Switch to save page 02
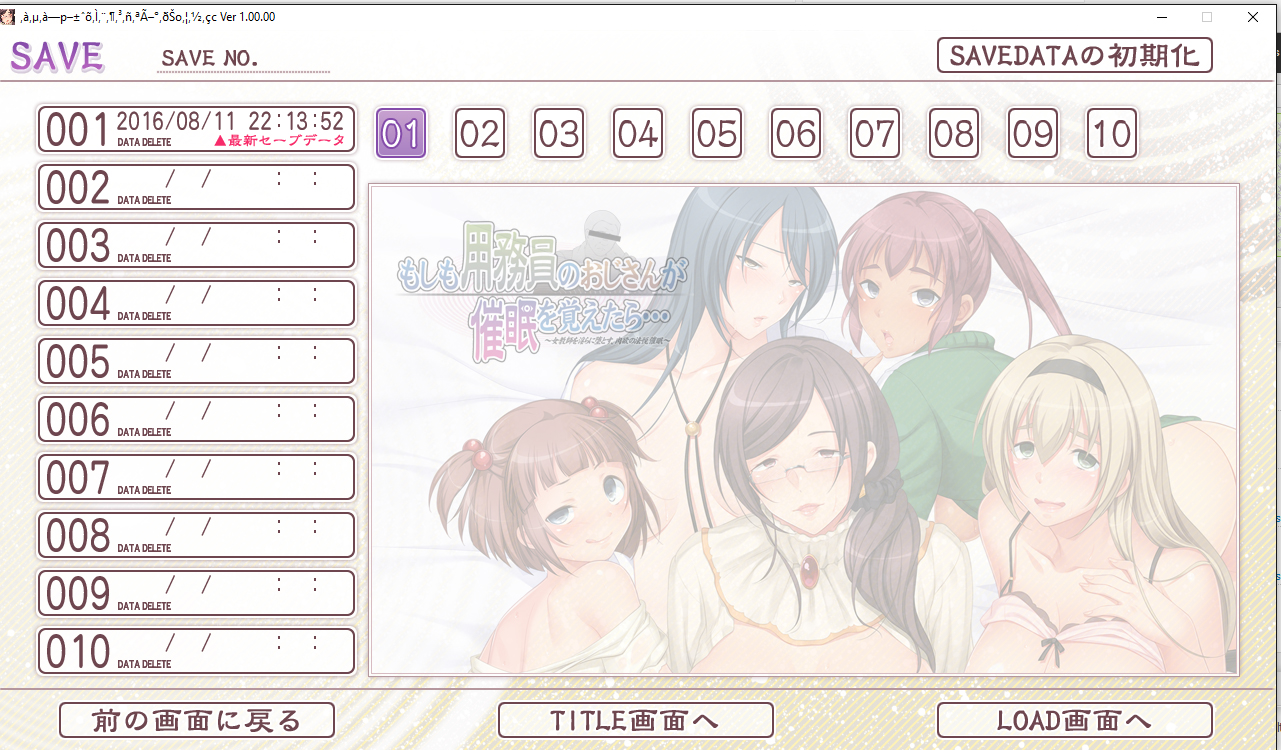 480,133
